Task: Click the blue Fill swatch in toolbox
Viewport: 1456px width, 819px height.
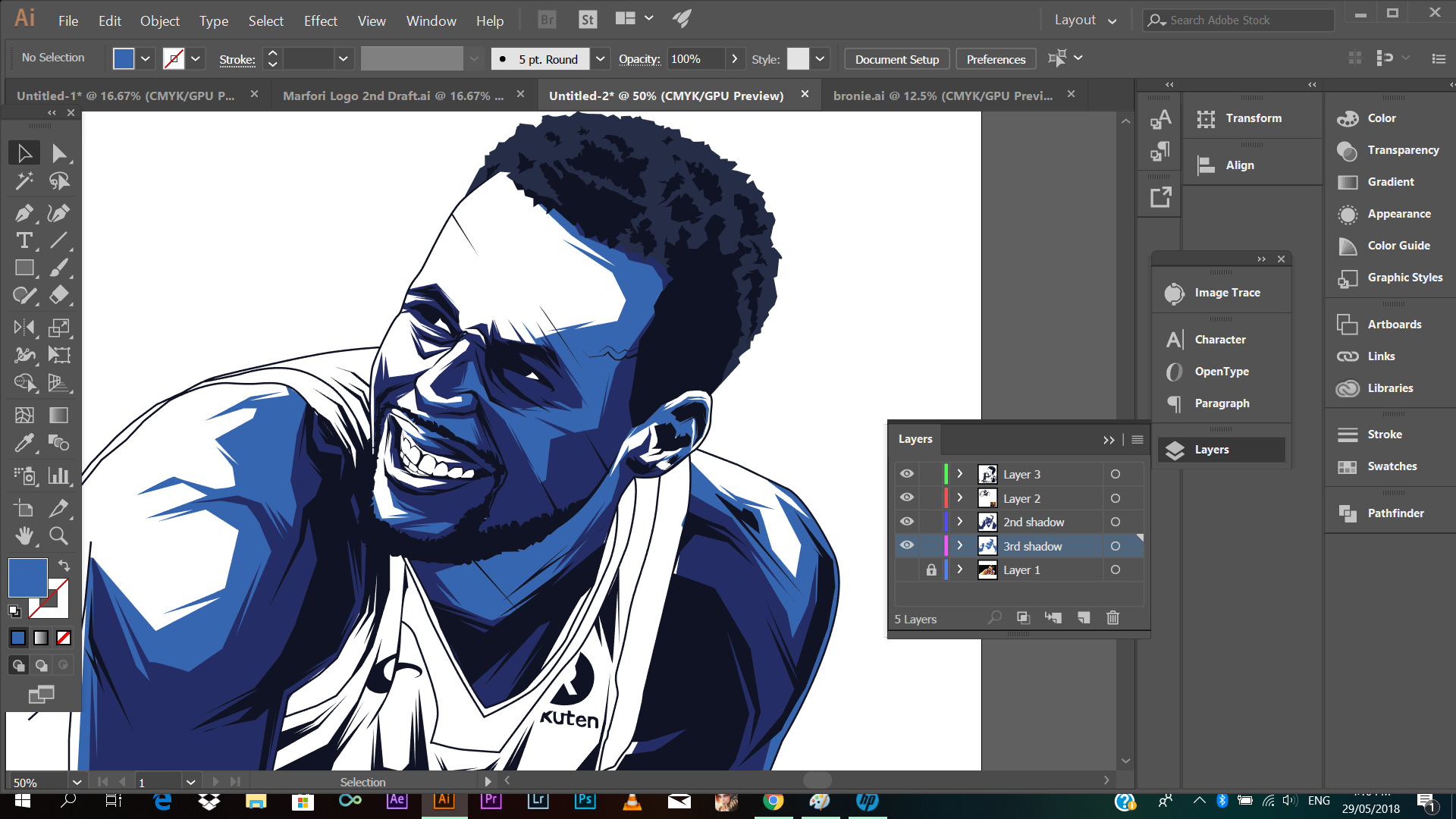Action: click(x=28, y=578)
